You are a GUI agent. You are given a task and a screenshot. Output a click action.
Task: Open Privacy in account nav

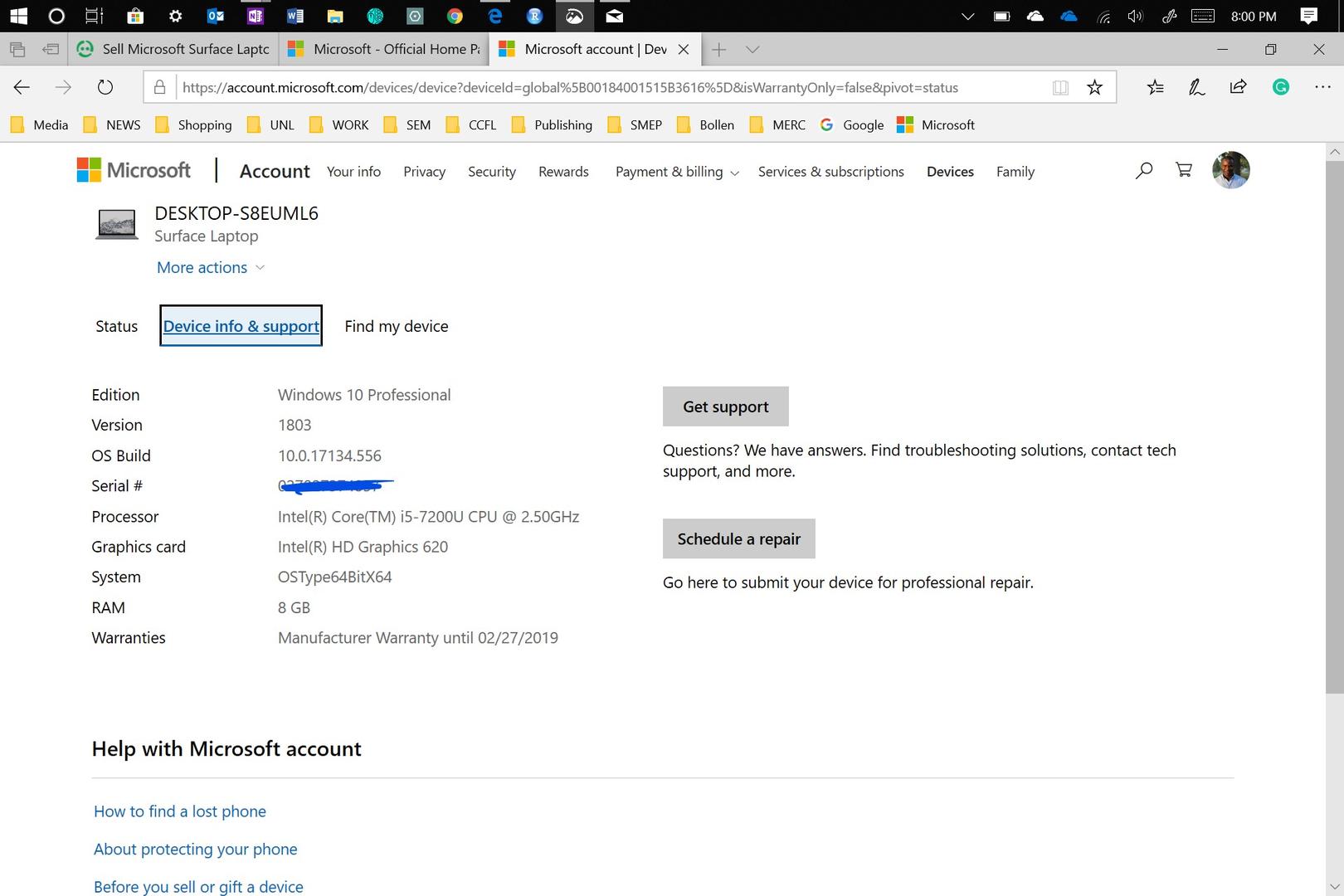tap(425, 172)
